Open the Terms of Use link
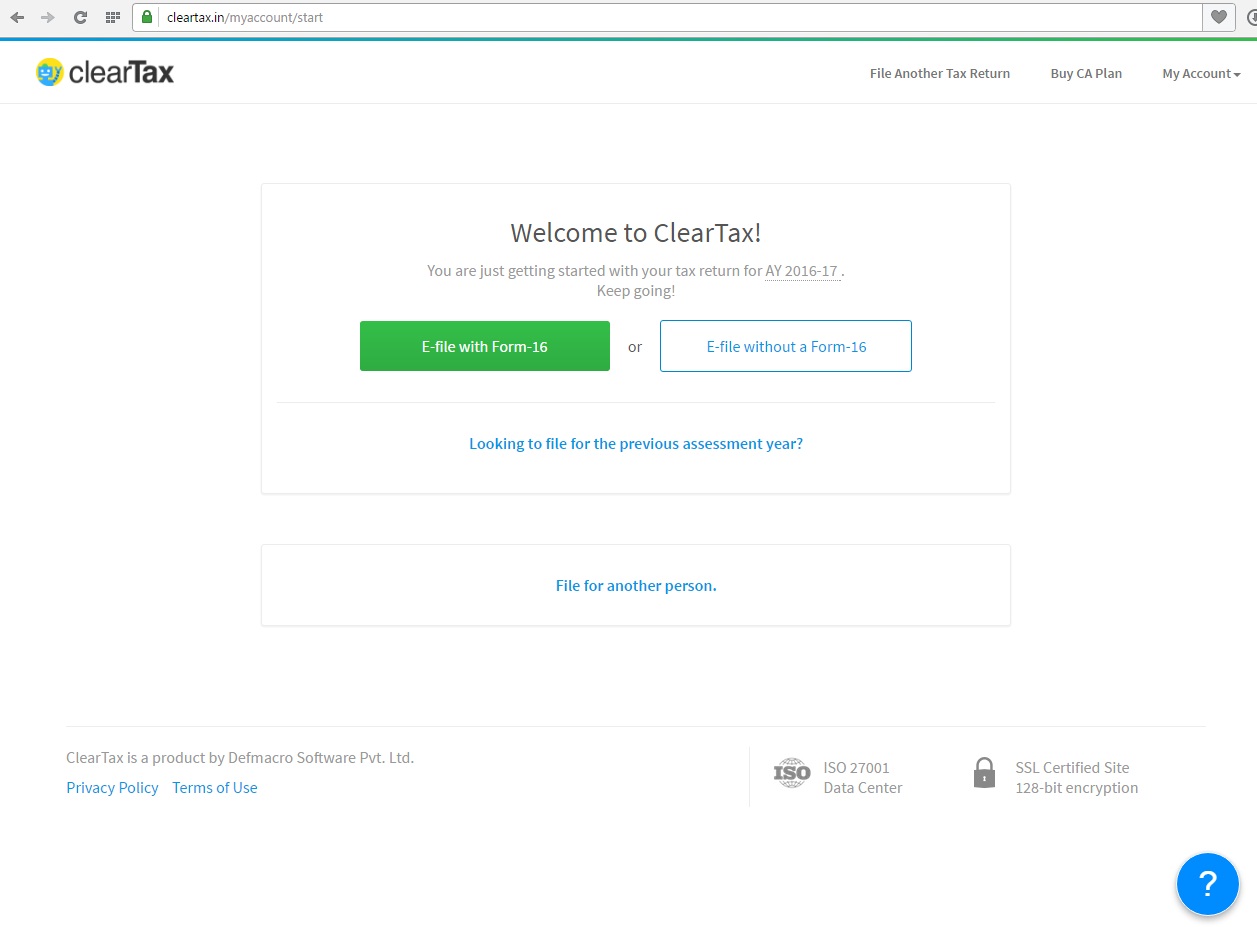The height and width of the screenshot is (927, 1257). click(x=215, y=787)
